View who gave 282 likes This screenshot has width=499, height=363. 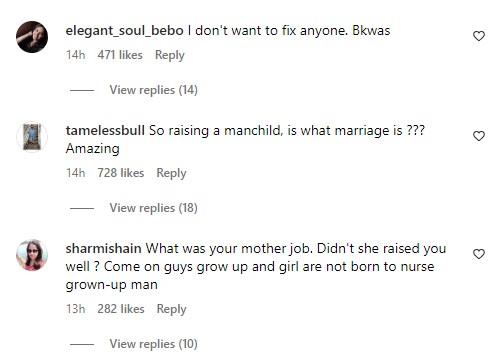[121, 309]
